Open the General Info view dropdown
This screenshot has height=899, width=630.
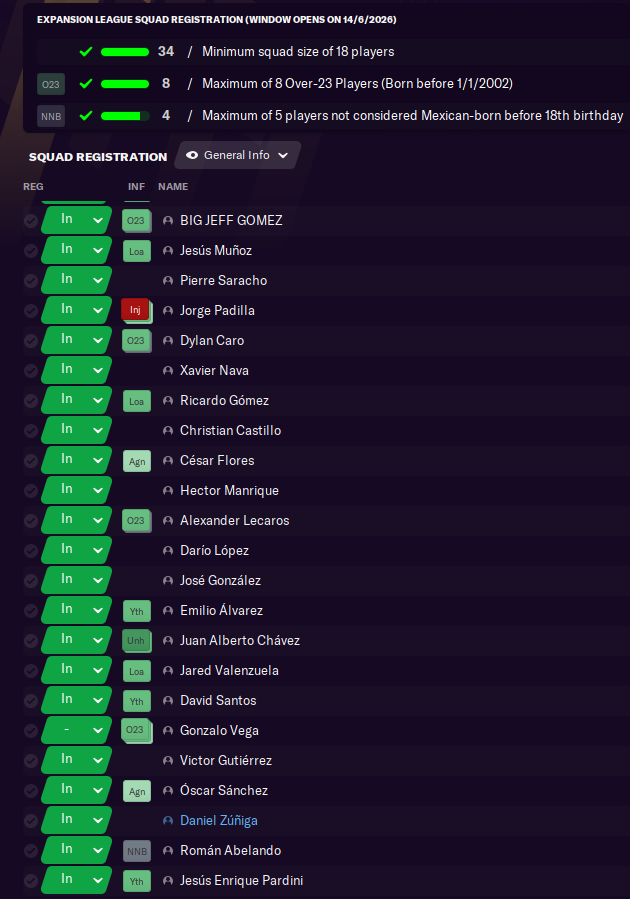(238, 156)
